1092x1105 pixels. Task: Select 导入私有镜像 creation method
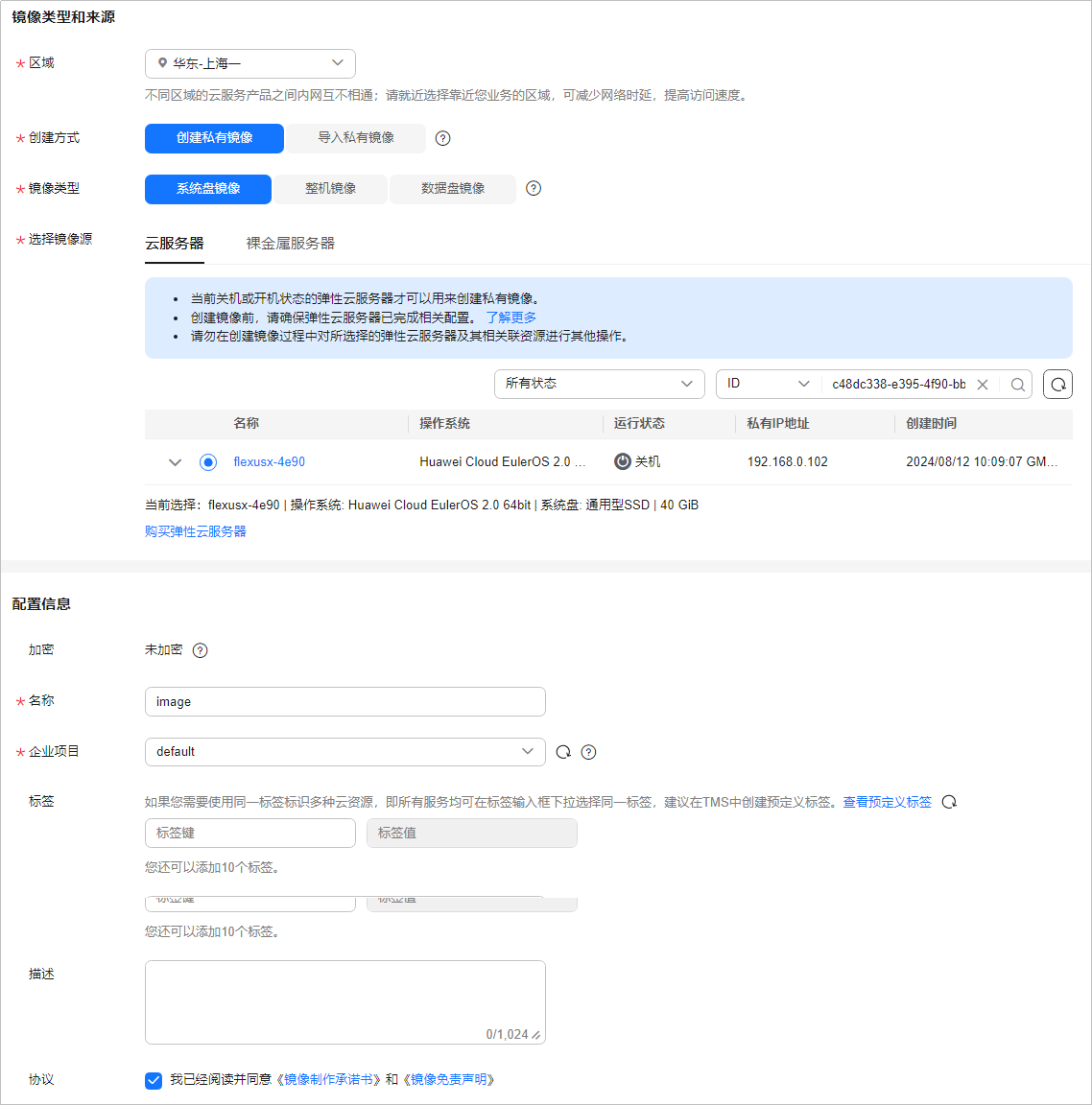click(356, 138)
